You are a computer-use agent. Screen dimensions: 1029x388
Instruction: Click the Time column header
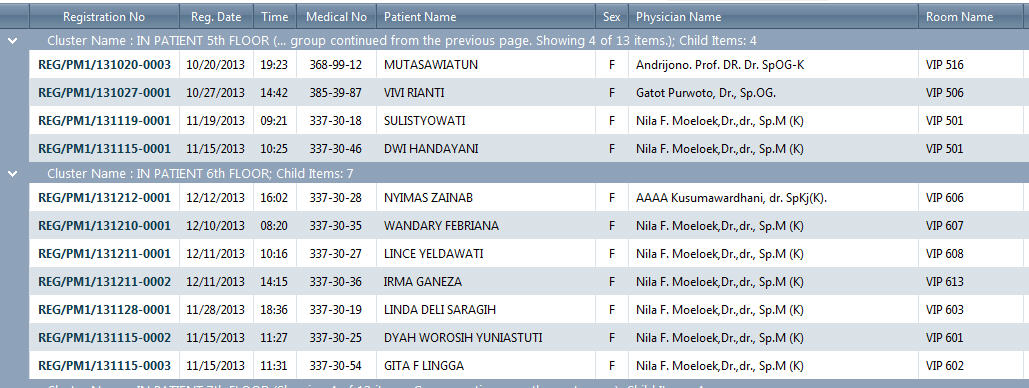coord(274,16)
